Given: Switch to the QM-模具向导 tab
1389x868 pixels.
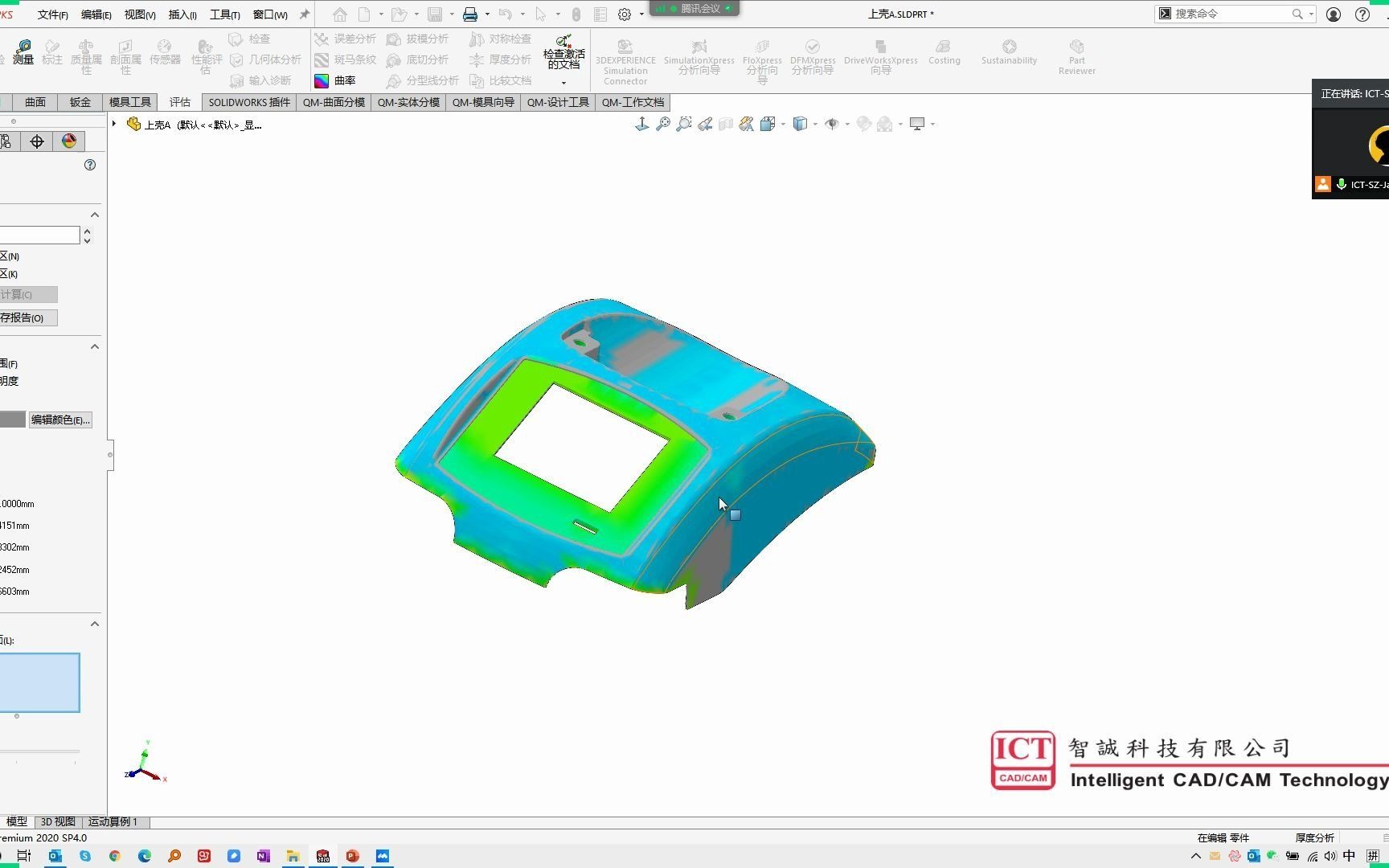Looking at the screenshot, I should click(x=483, y=102).
